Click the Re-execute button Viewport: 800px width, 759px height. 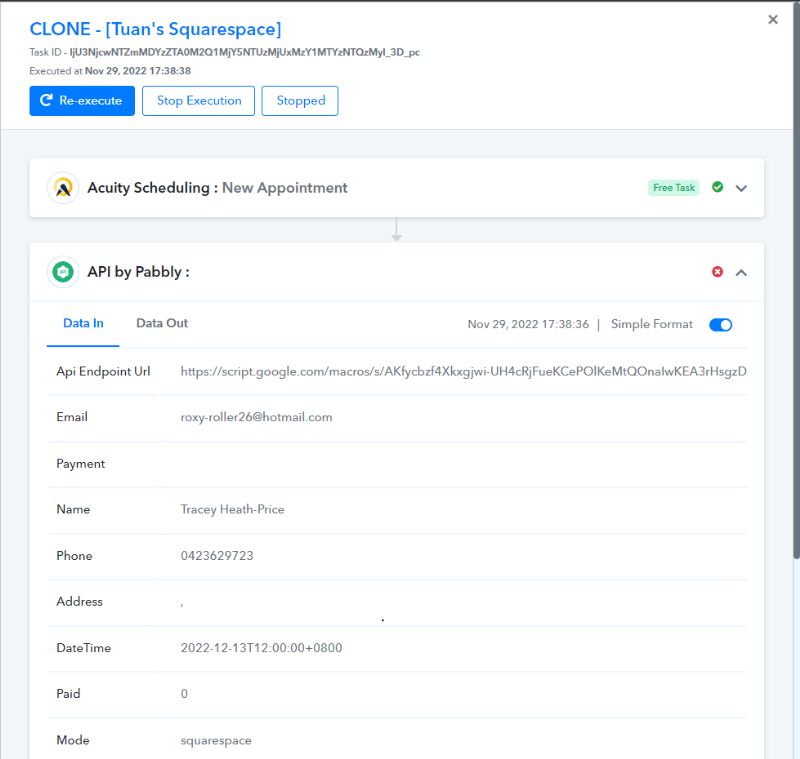click(82, 100)
